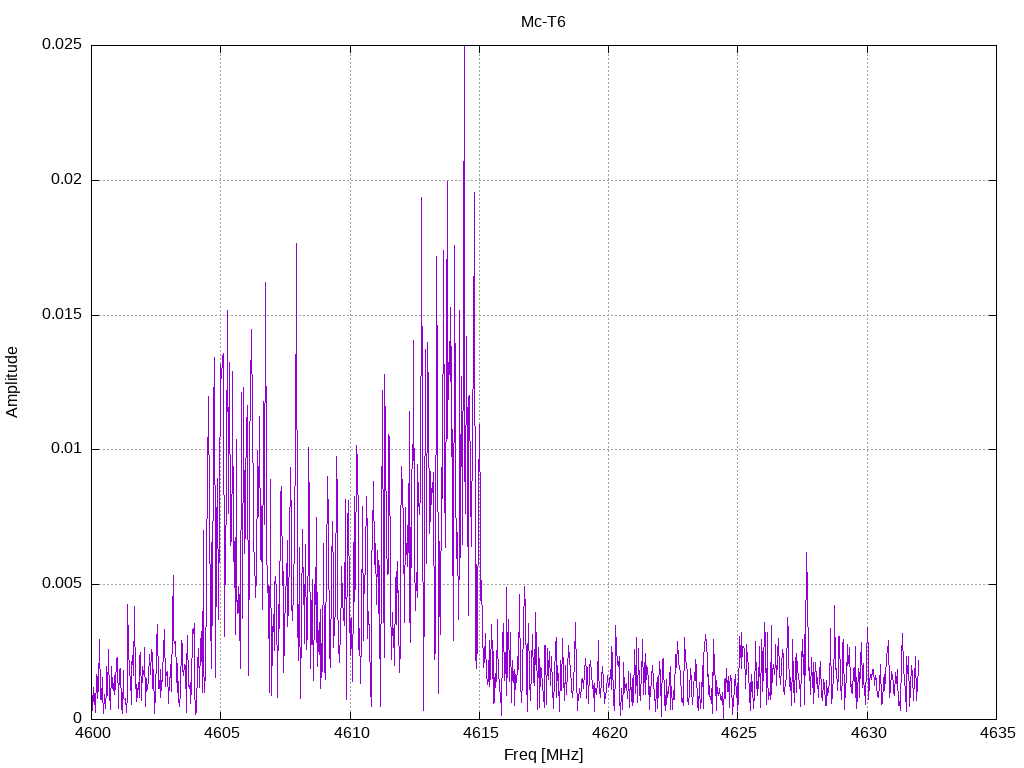Select the 4620 frequency tick label
The height and width of the screenshot is (768, 1024).
click(x=608, y=732)
